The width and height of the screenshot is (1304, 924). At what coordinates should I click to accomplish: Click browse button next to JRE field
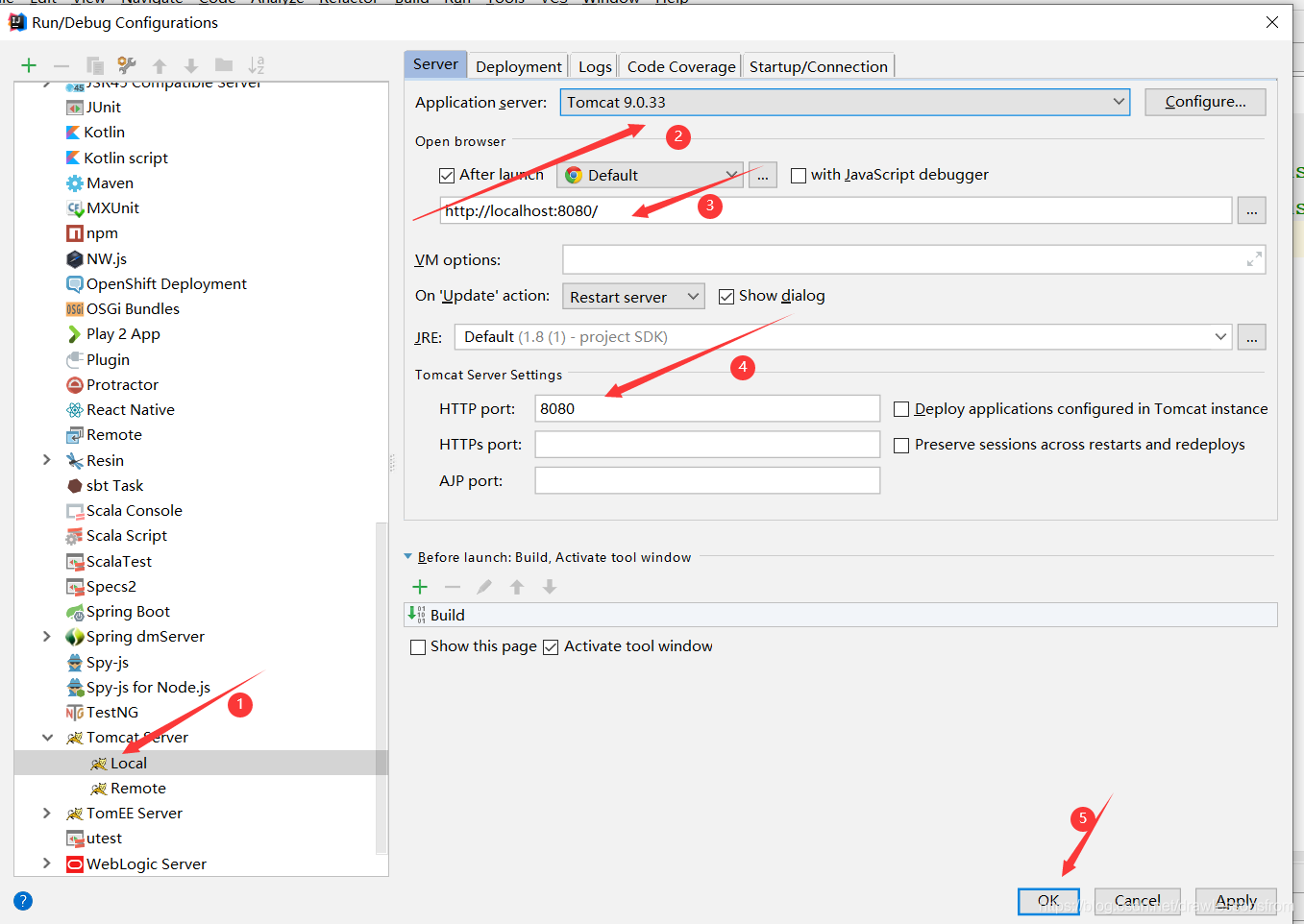click(1251, 337)
